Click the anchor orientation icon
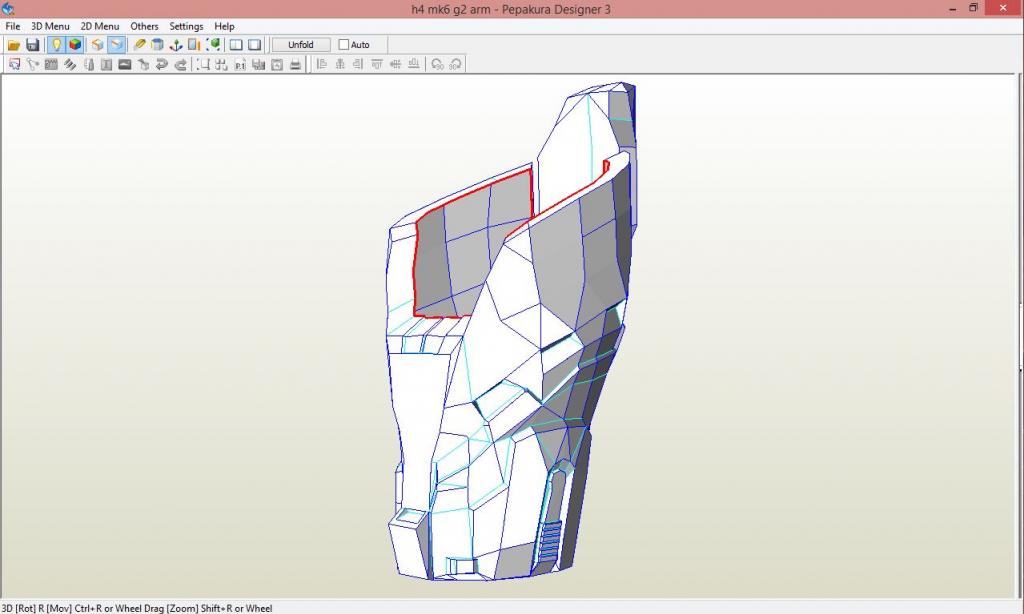This screenshot has height=614, width=1024. coord(176,44)
